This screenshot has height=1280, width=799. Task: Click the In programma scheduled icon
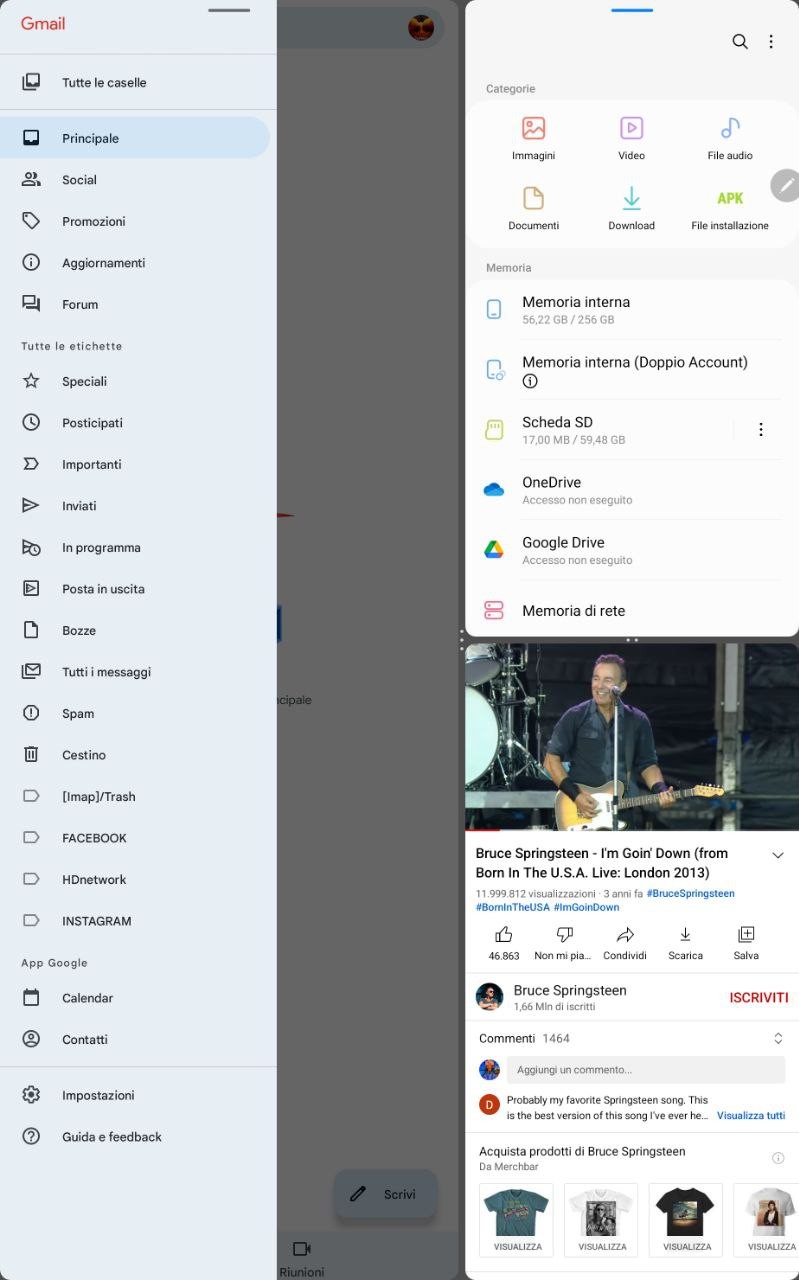click(31, 547)
